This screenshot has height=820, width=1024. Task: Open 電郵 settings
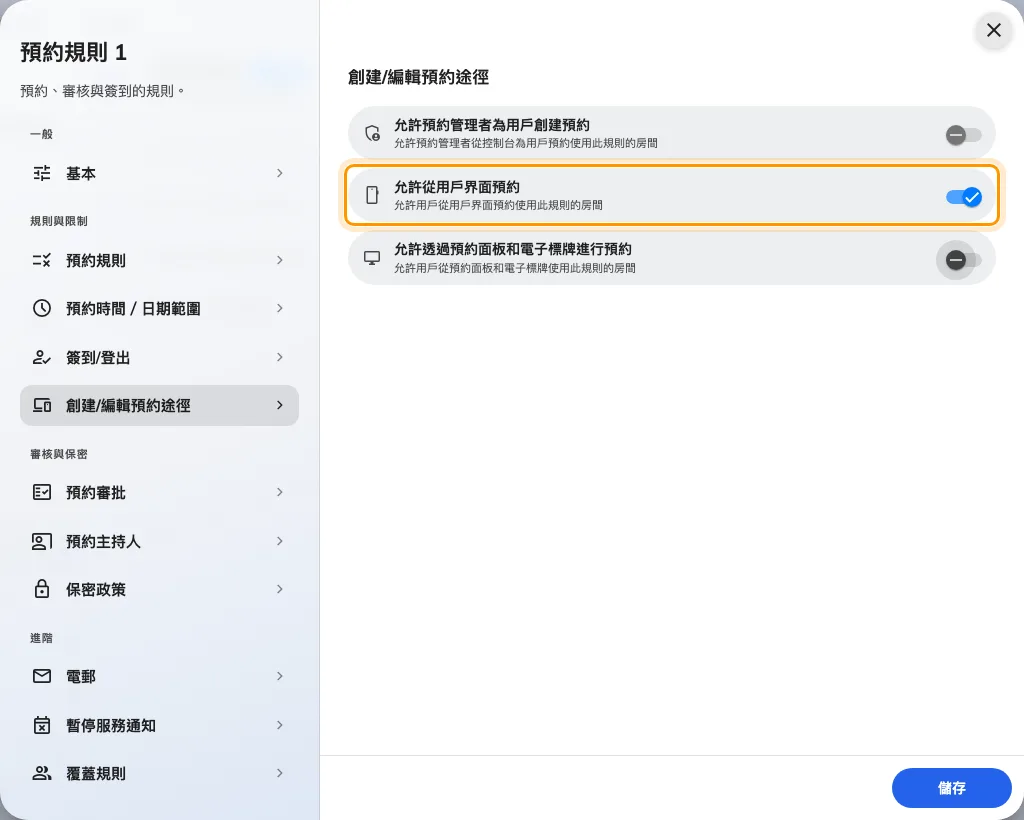(159, 676)
